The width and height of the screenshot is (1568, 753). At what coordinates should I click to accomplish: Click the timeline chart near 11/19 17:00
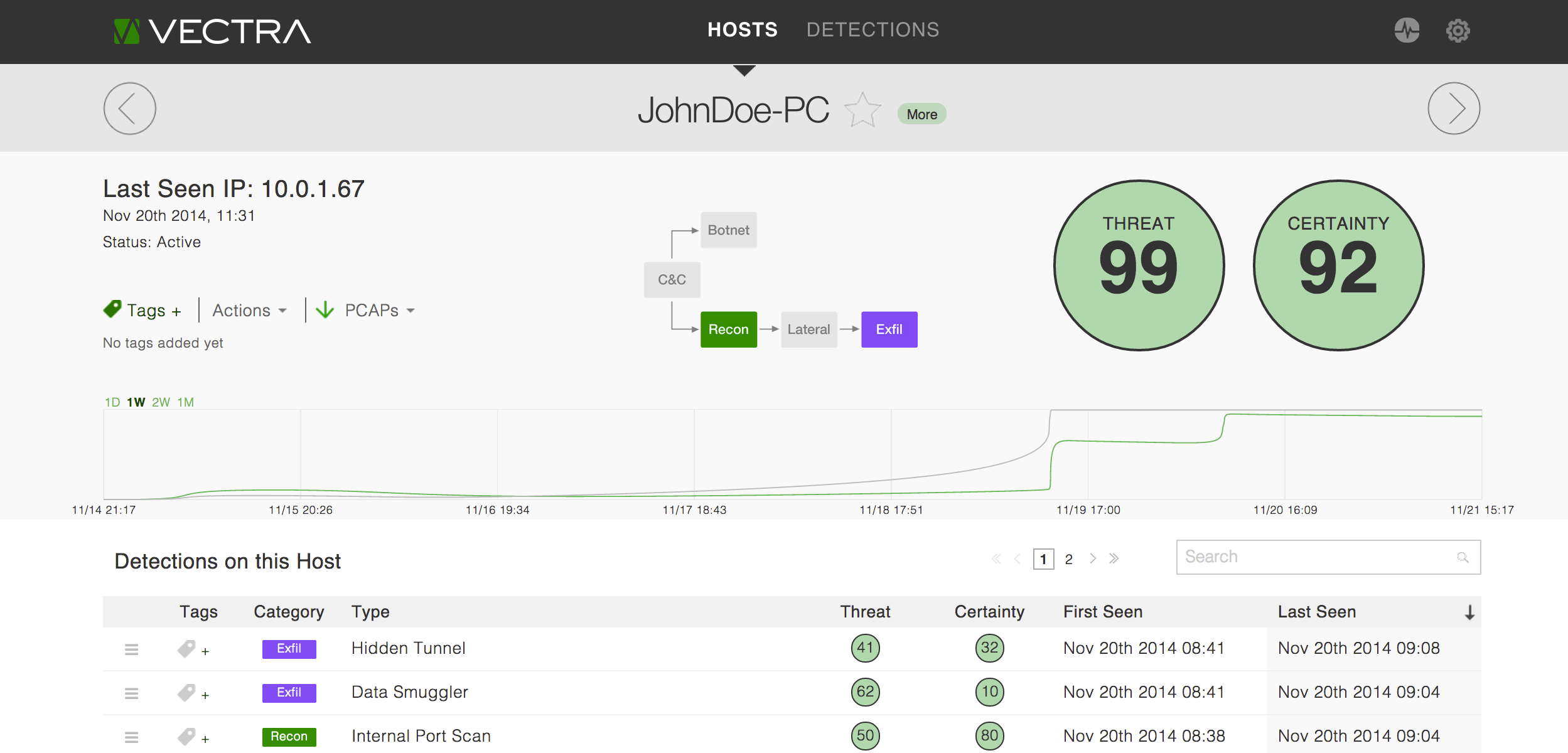point(1088,454)
